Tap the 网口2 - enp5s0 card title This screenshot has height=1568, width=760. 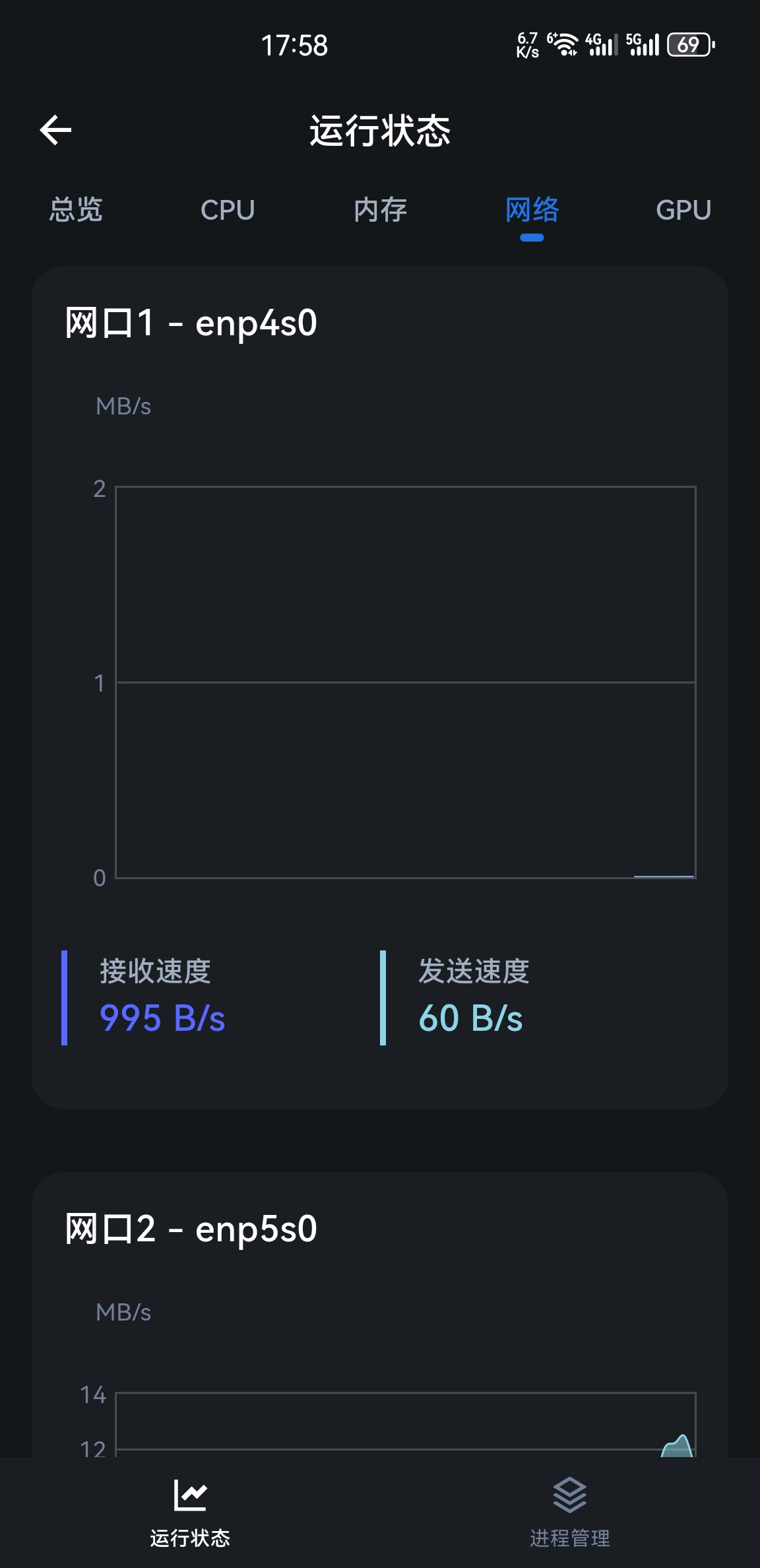point(191,1229)
